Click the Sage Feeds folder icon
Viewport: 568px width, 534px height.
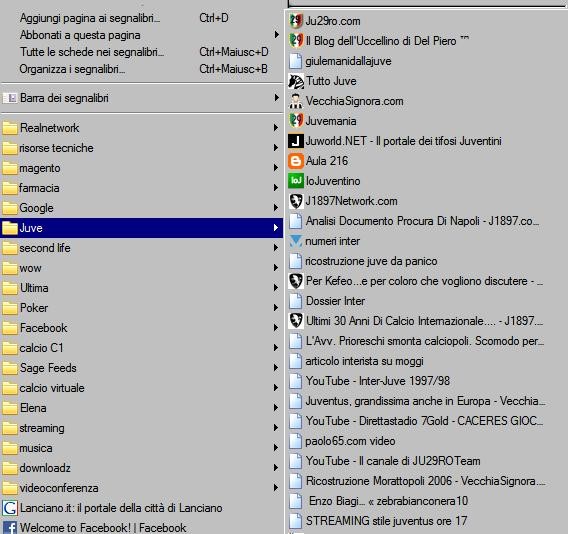point(9,368)
